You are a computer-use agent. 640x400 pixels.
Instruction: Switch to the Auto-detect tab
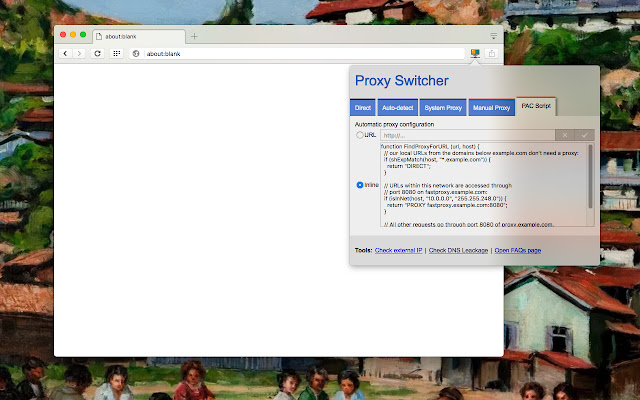pyautogui.click(x=397, y=107)
